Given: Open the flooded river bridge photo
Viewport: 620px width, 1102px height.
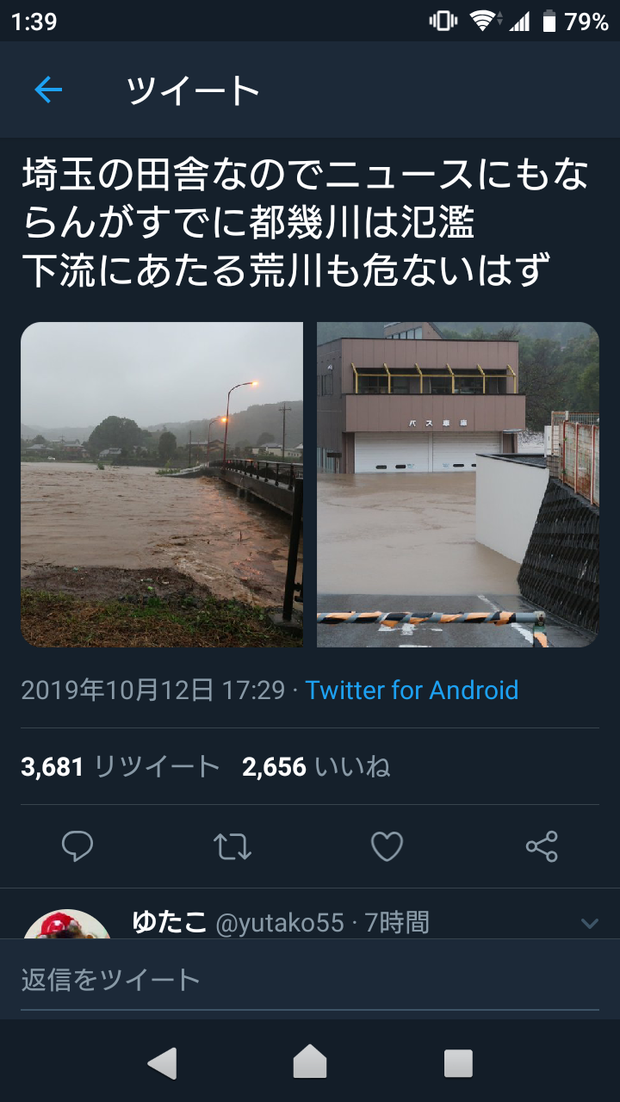Looking at the screenshot, I should coord(162,484).
